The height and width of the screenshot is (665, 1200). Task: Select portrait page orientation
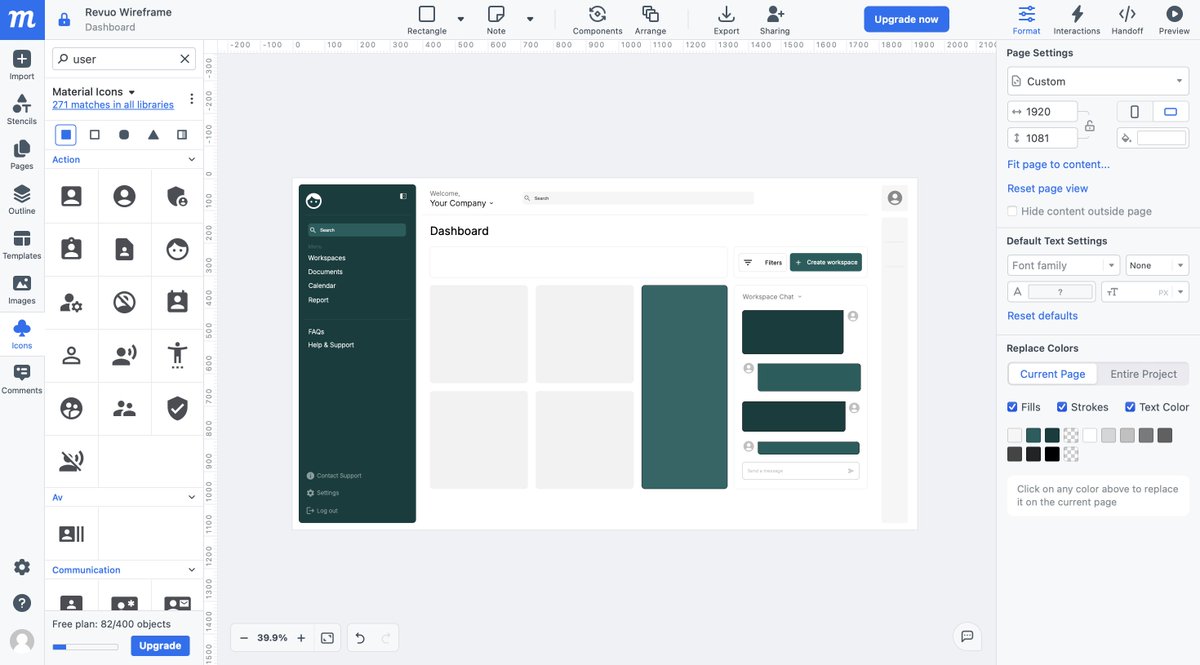coord(1134,112)
